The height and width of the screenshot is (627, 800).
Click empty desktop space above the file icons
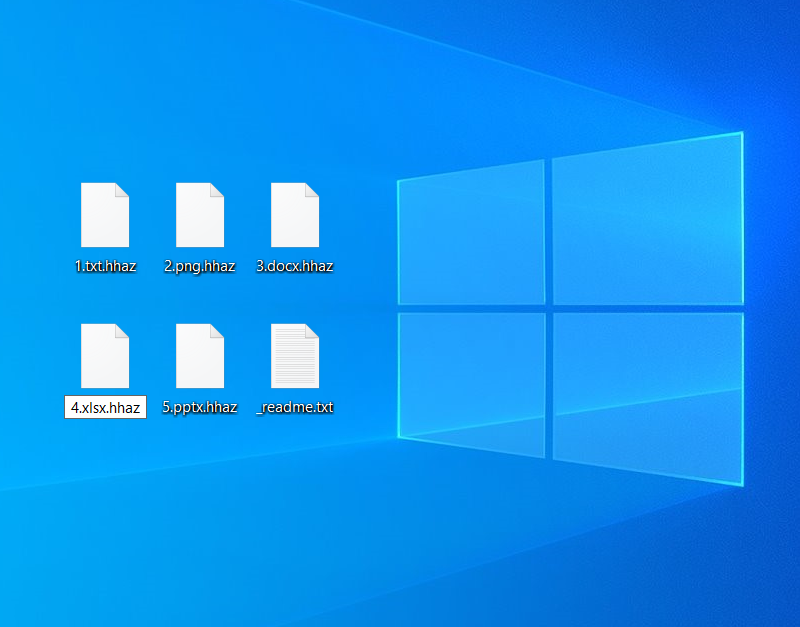click(x=200, y=90)
